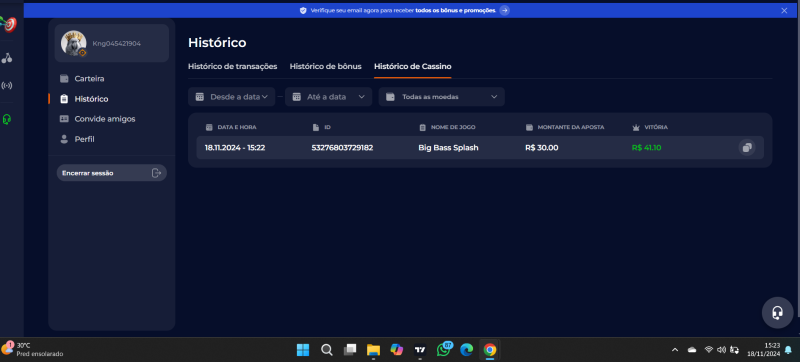Click the VITÓRIA column header
The height and width of the screenshot is (362, 800).
click(x=650, y=127)
